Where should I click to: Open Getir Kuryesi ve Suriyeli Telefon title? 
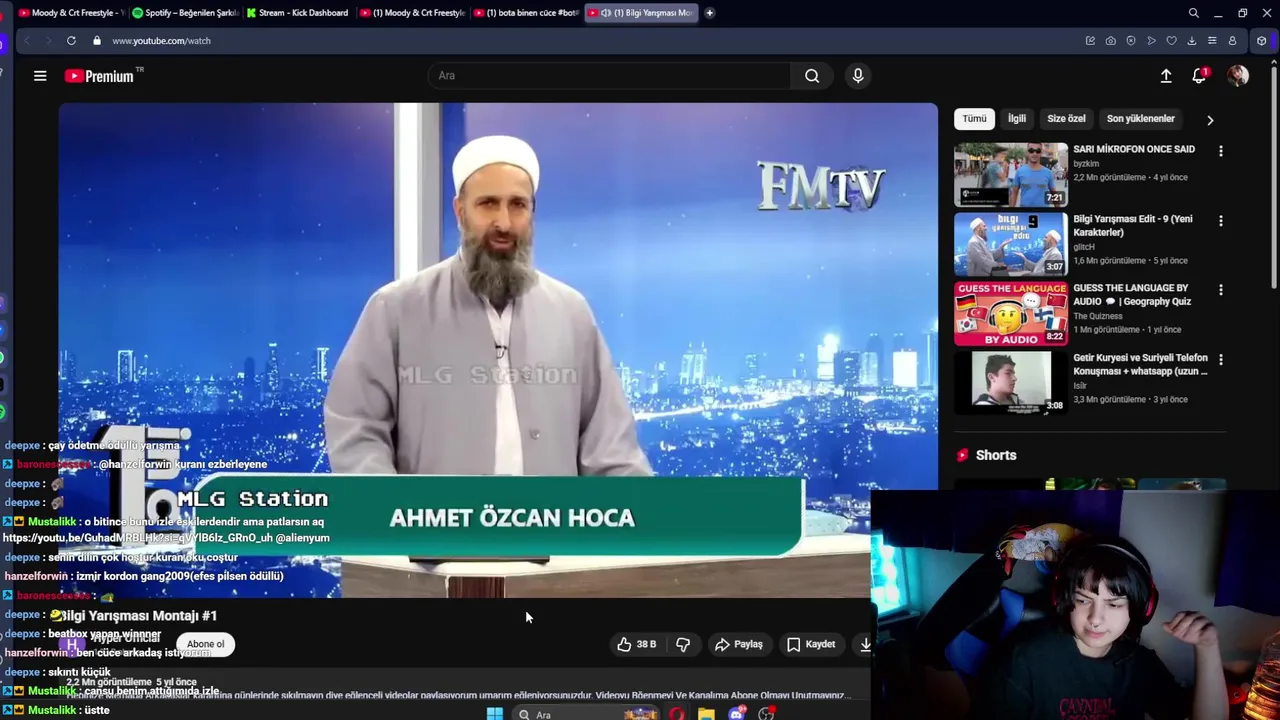[x=1141, y=364]
